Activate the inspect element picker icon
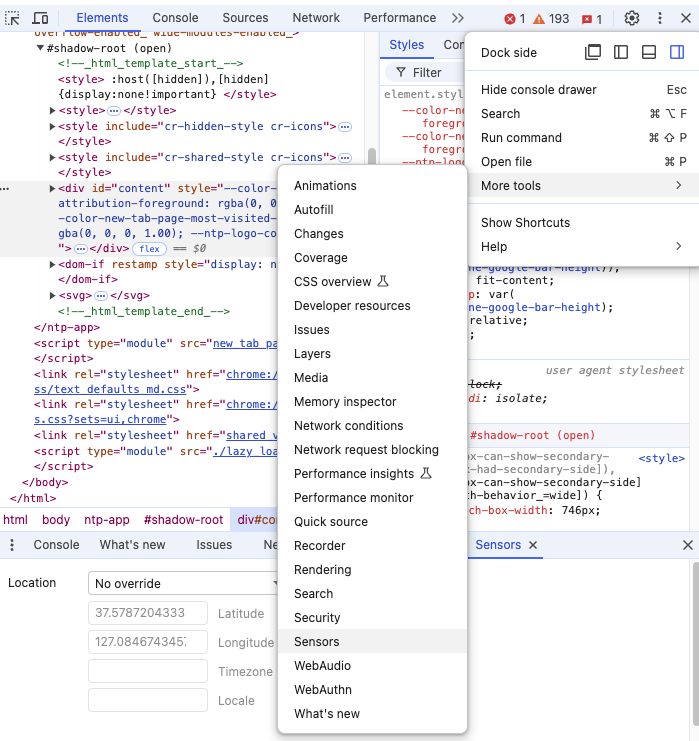 click(x=12, y=18)
